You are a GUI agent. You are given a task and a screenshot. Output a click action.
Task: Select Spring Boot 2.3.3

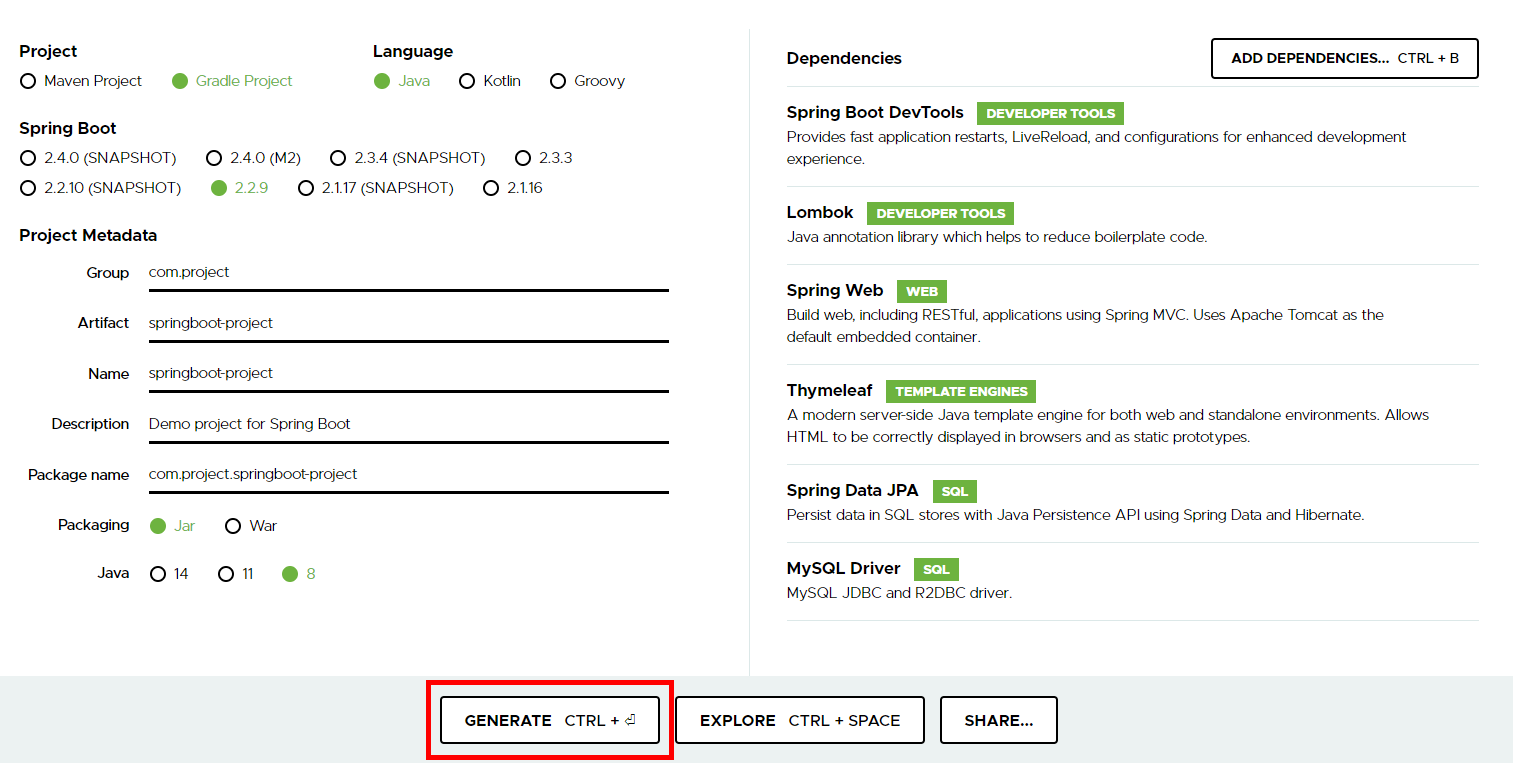point(523,158)
